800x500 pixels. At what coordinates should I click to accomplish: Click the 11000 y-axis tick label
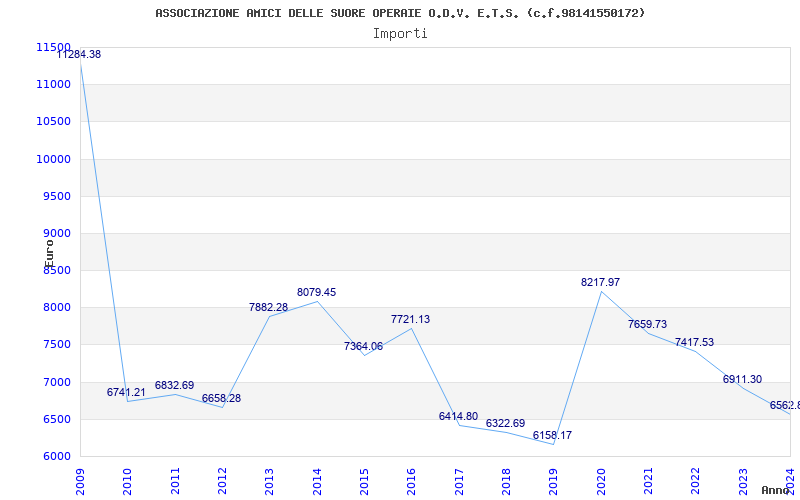tap(53, 84)
